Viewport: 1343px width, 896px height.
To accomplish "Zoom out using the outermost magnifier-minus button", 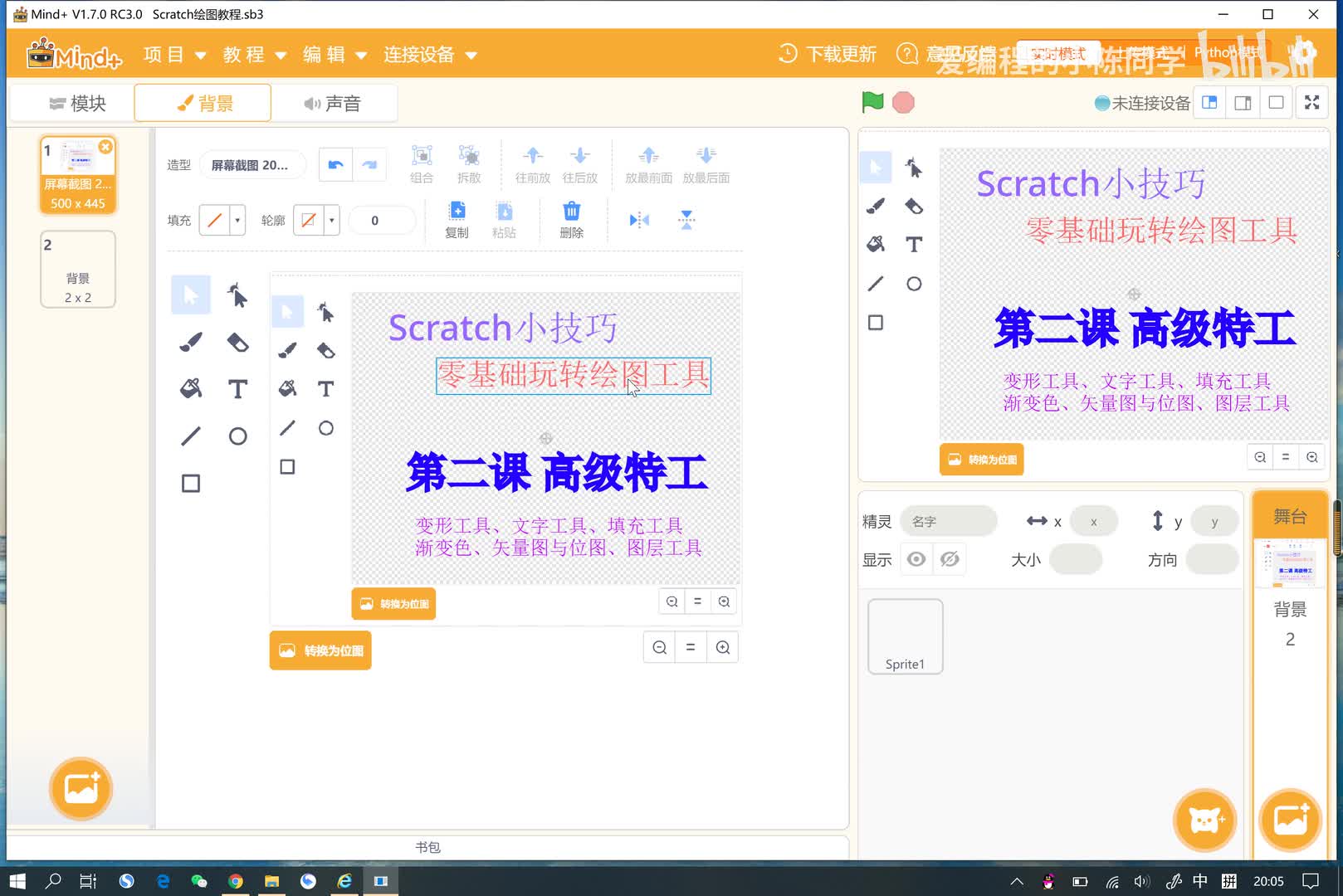I will coord(659,647).
